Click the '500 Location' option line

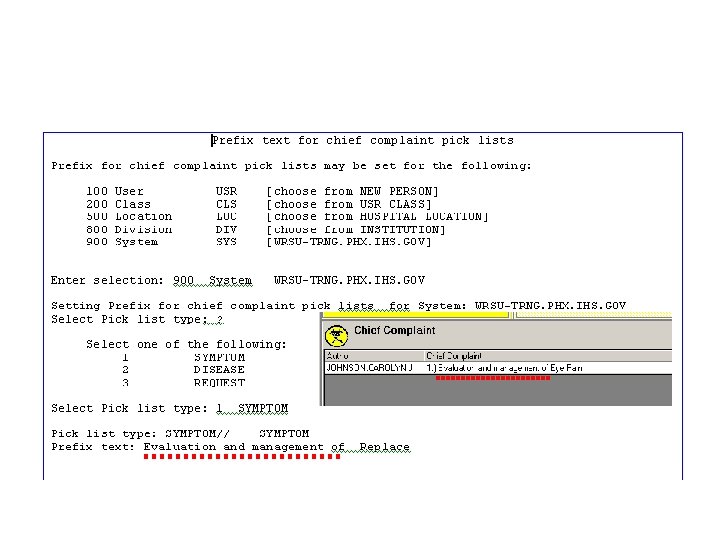(129, 216)
